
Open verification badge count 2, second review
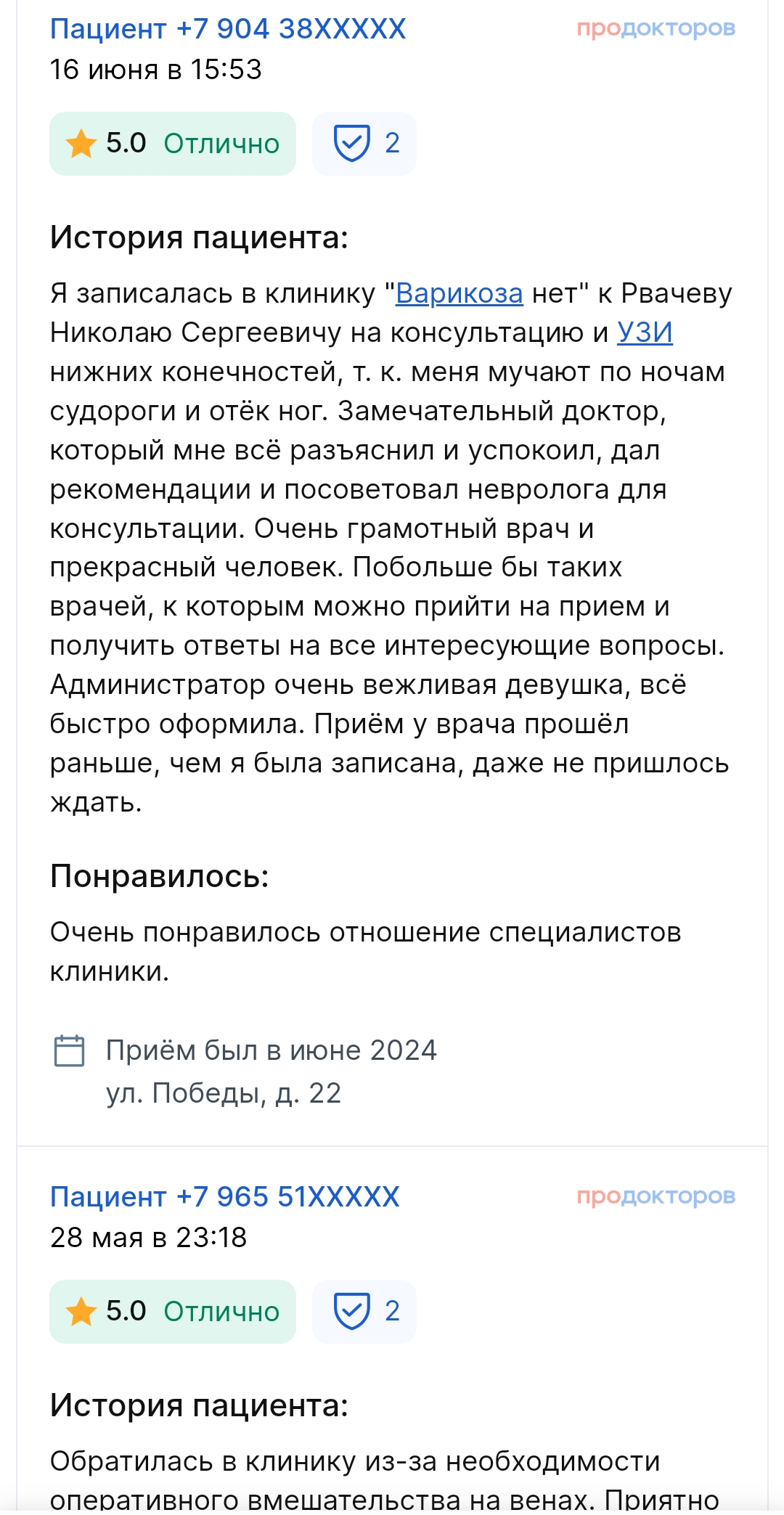point(364,1312)
